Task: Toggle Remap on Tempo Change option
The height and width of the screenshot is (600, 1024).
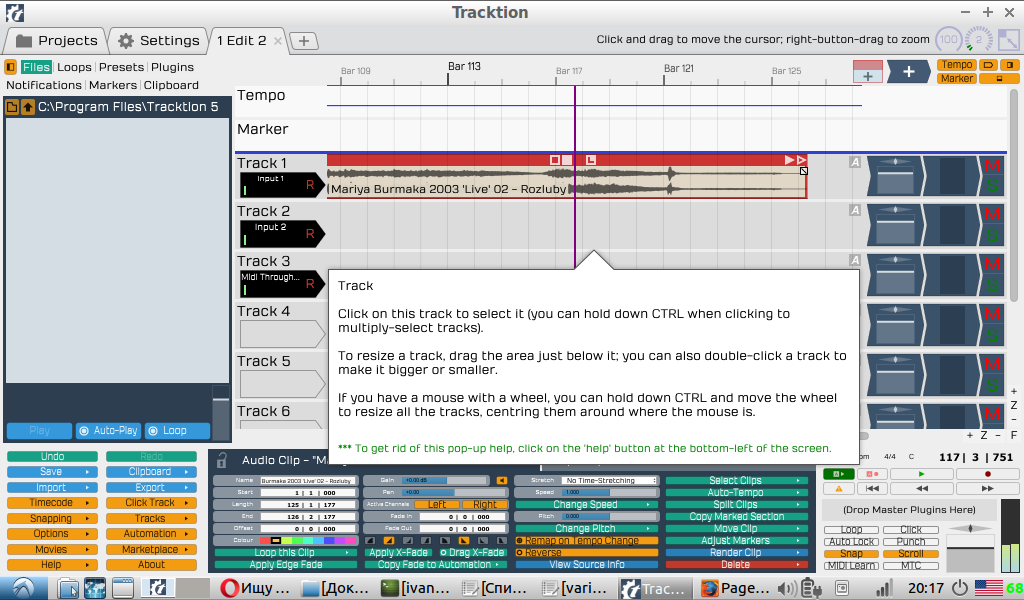Action: pyautogui.click(x=586, y=541)
